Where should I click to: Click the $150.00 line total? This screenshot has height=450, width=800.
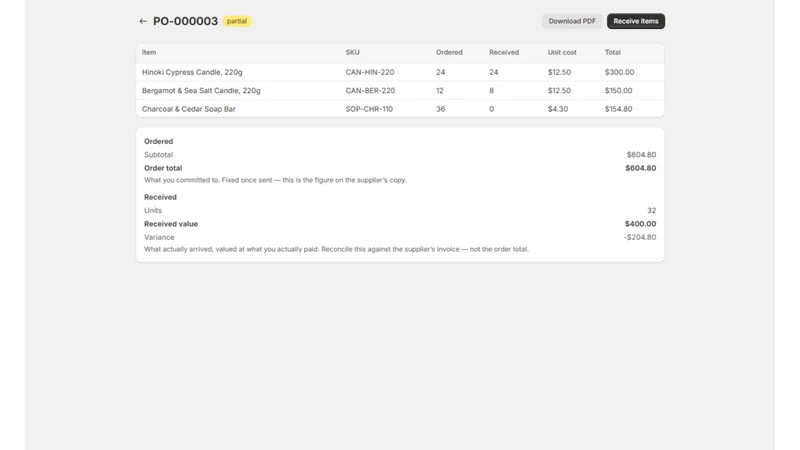(x=618, y=90)
